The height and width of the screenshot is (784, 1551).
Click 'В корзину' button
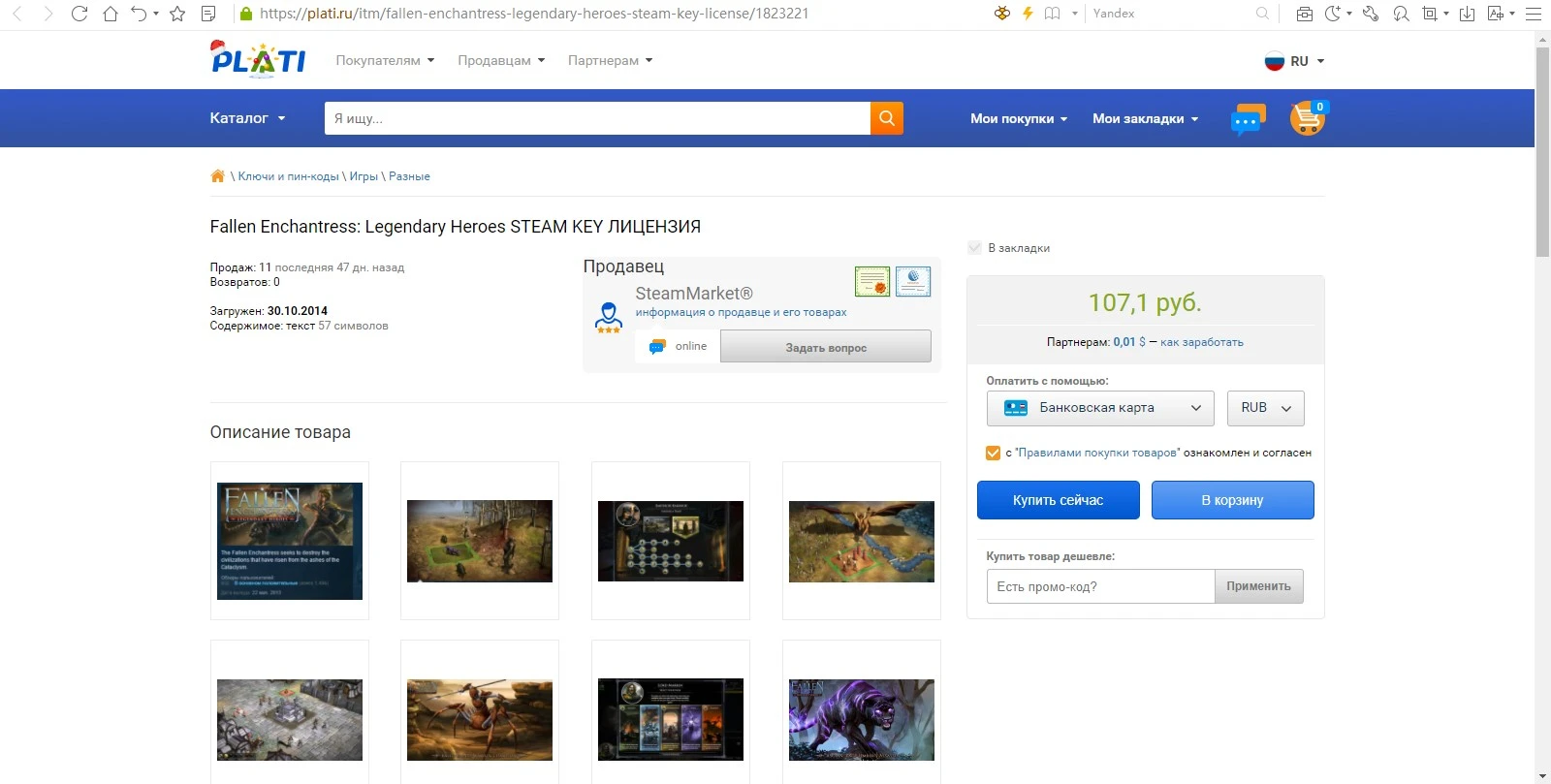coord(1232,500)
